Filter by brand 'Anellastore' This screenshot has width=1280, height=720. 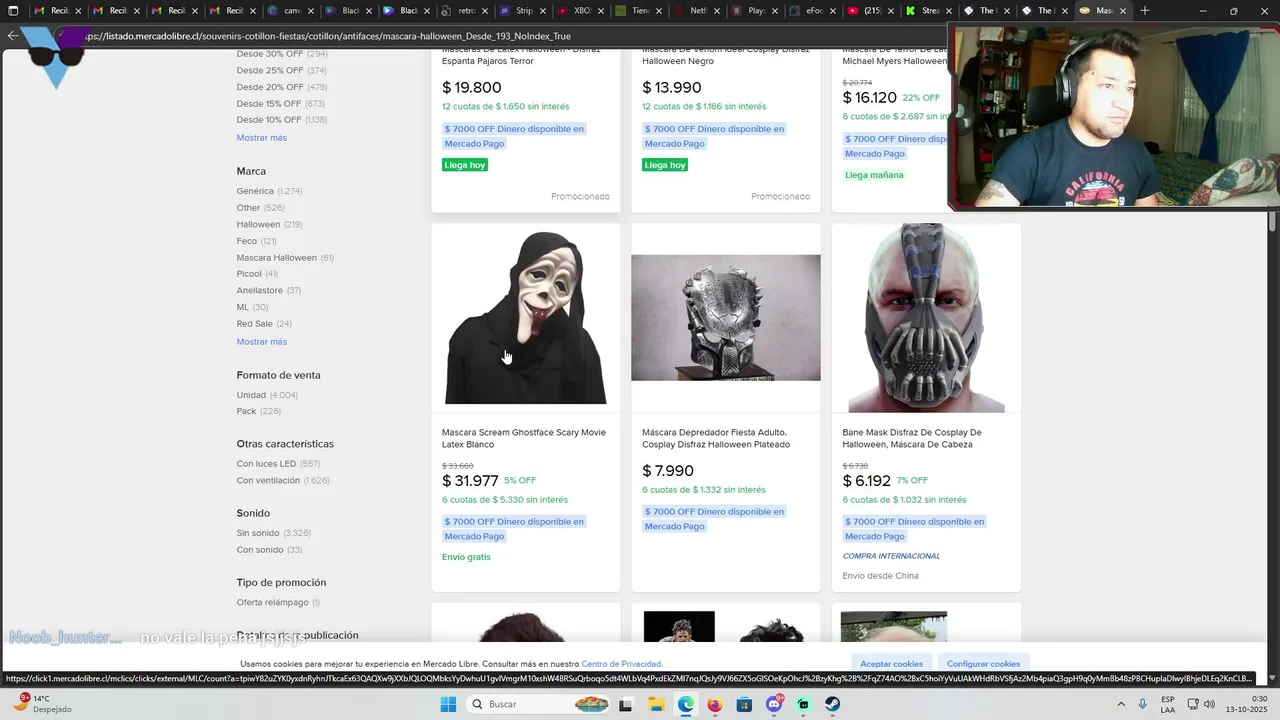pos(269,291)
